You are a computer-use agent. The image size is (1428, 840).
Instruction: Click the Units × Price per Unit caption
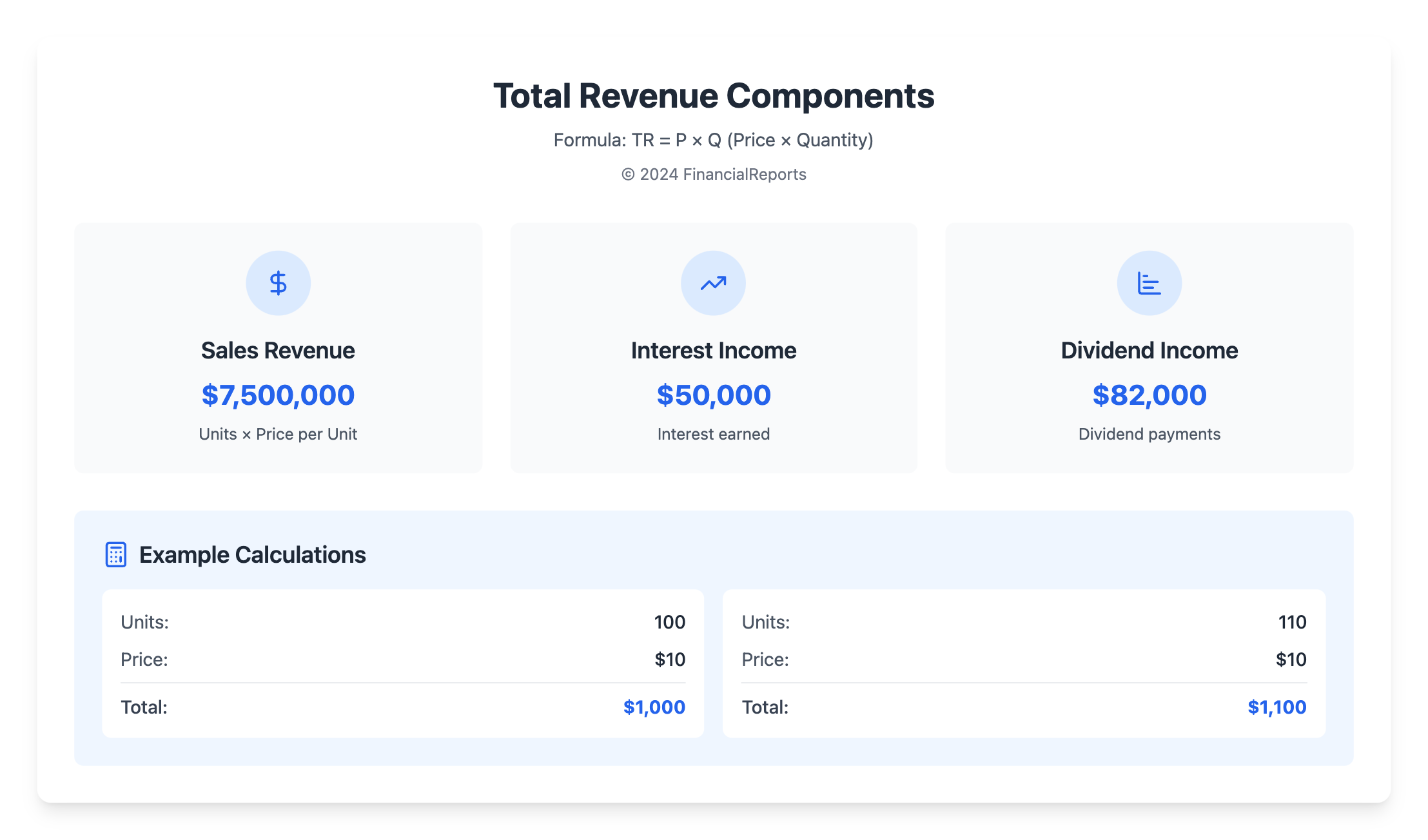(278, 435)
